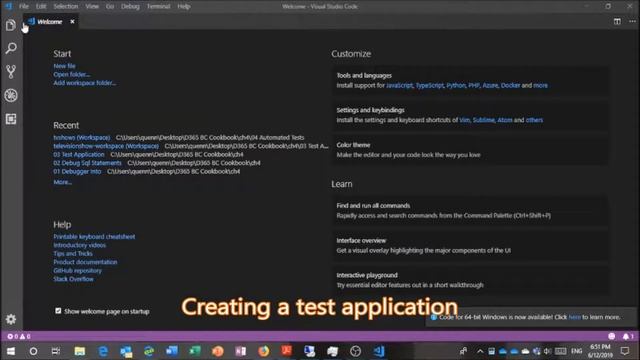Open the Source Control view
The width and height of the screenshot is (640, 360).
click(x=11, y=72)
